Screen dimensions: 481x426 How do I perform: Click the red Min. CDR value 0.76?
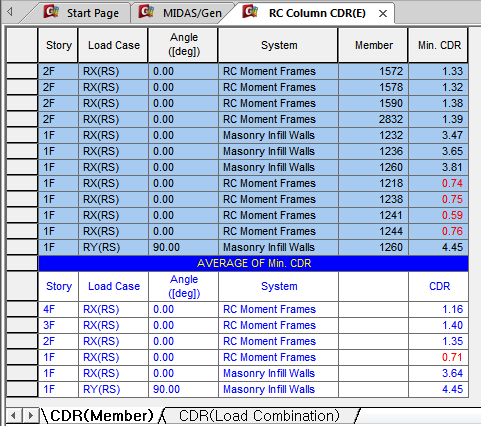(x=439, y=231)
